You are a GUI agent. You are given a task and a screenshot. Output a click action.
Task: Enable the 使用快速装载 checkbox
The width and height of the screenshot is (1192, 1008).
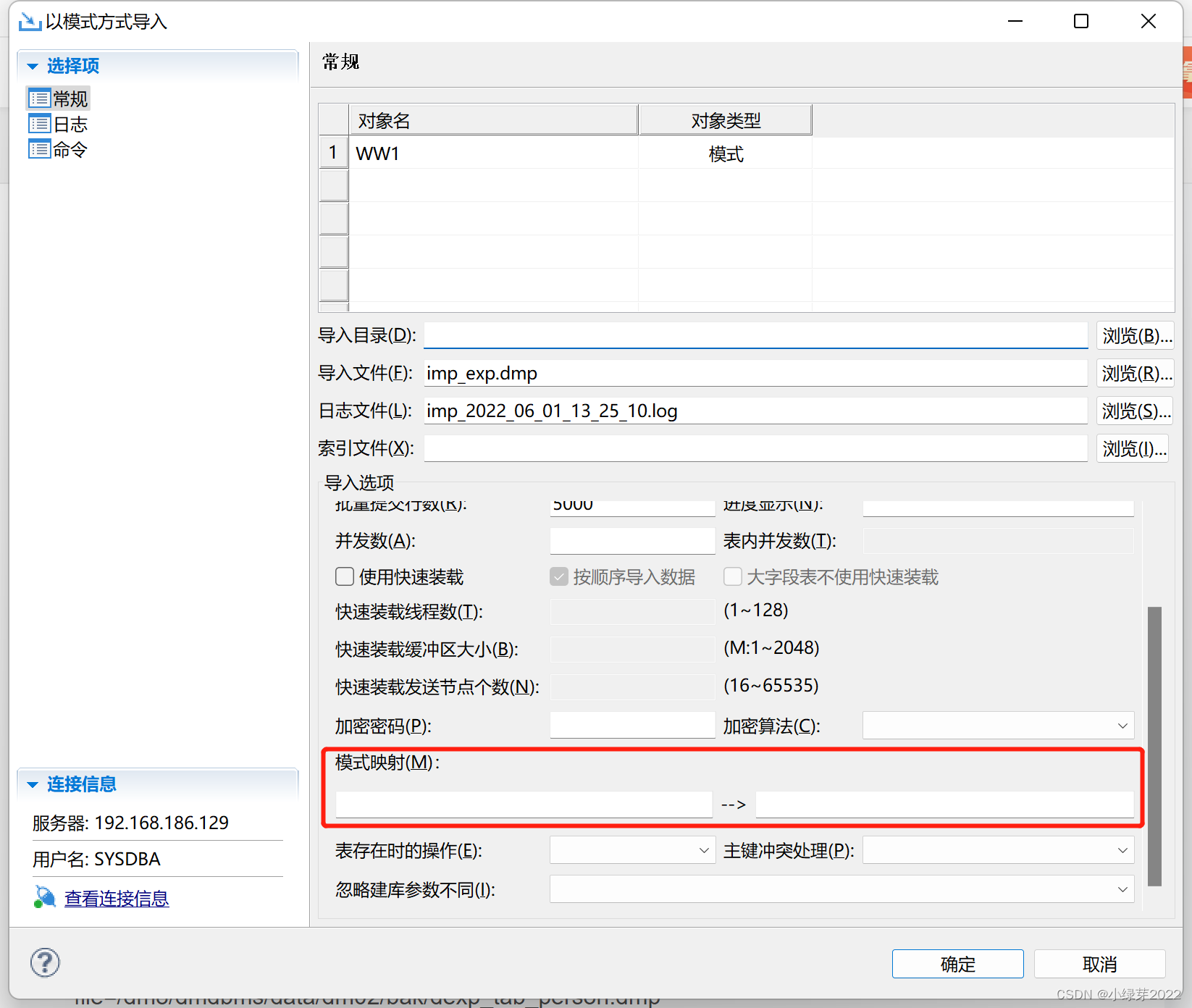[345, 576]
